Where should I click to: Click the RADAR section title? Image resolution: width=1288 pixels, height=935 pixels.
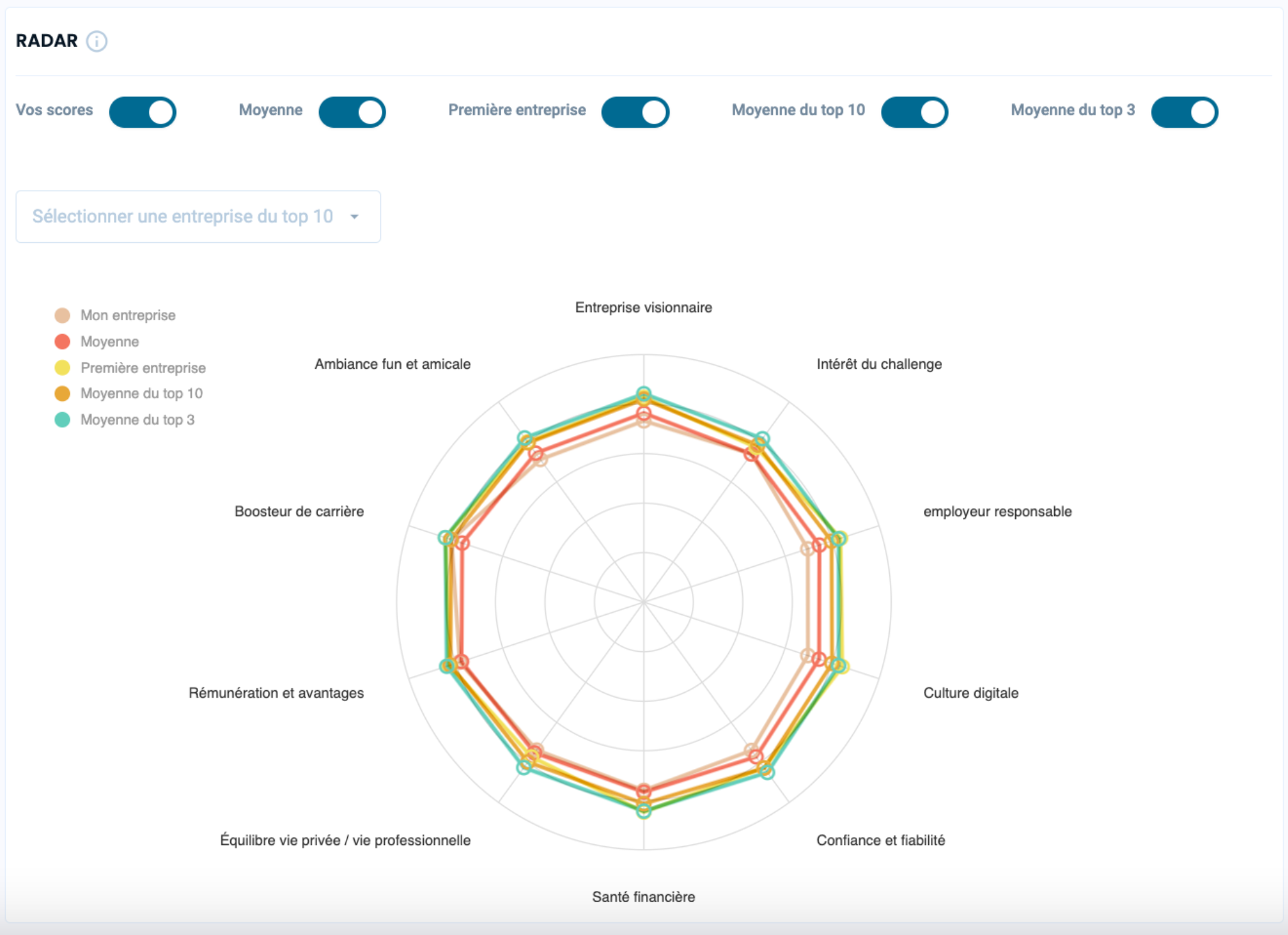47,41
